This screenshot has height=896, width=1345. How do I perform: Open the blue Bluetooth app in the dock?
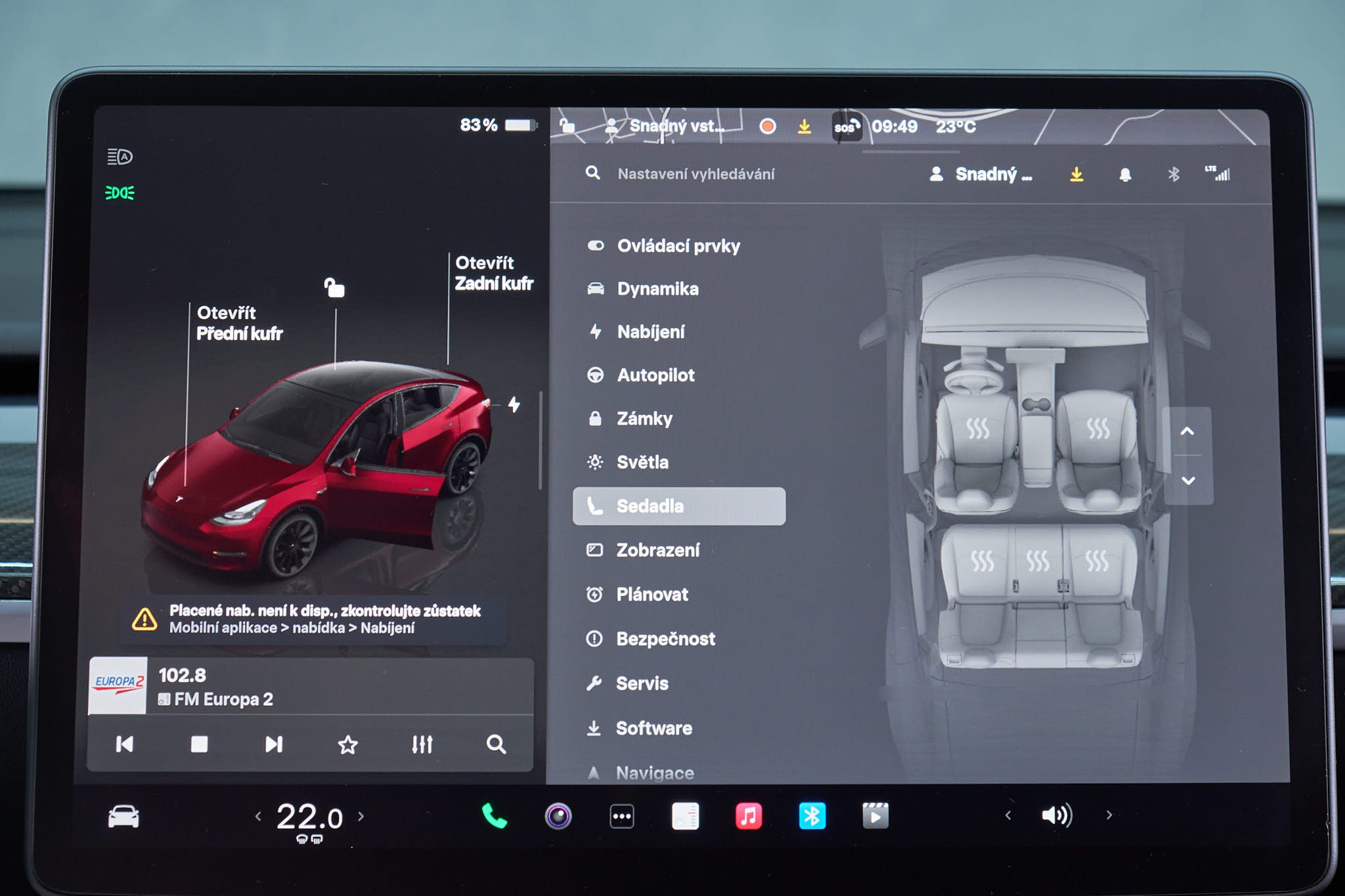[x=812, y=816]
